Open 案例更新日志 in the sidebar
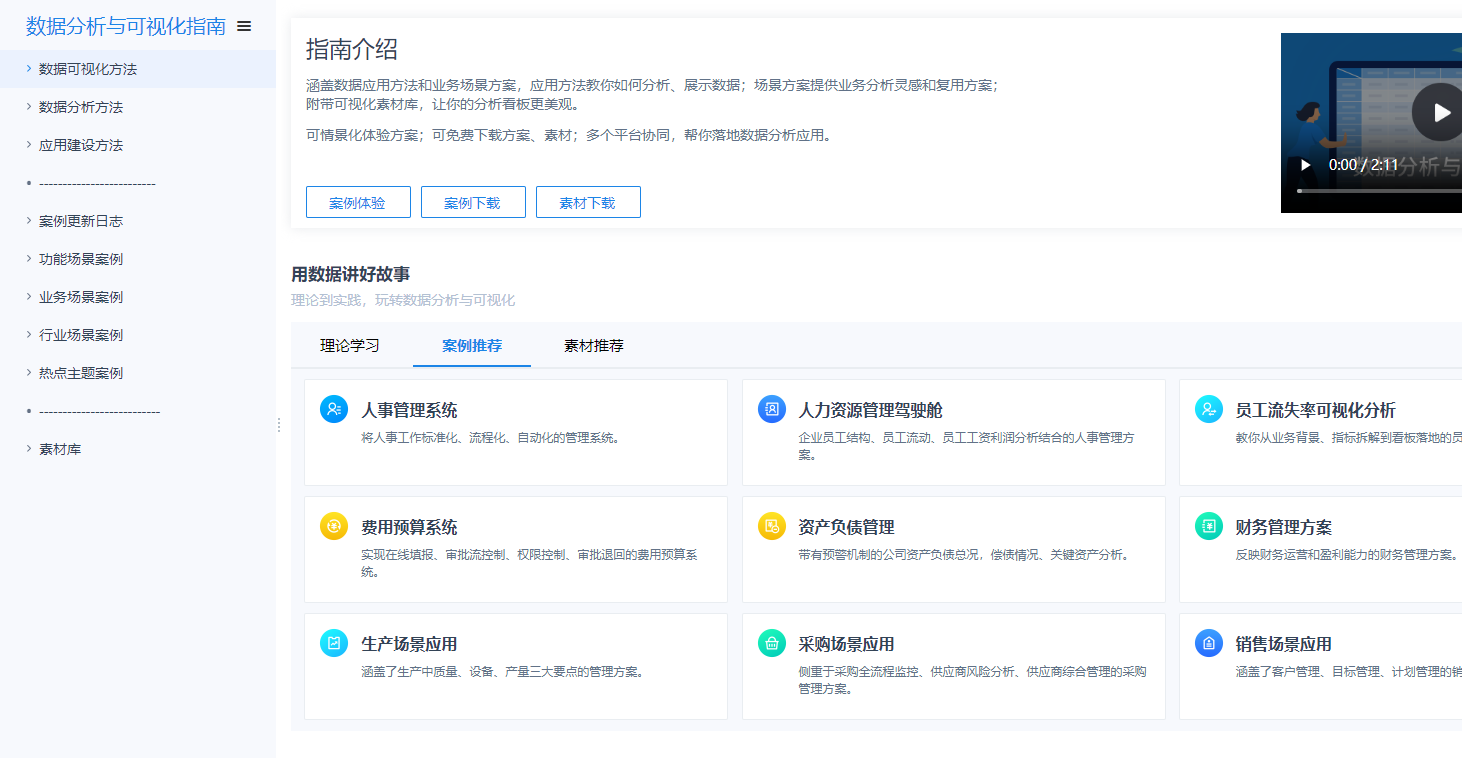 [81, 221]
